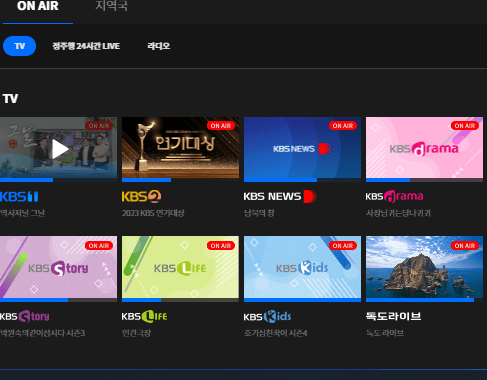
Task: Click ON AIR badge on 독도 thumbnail
Action: (465, 246)
